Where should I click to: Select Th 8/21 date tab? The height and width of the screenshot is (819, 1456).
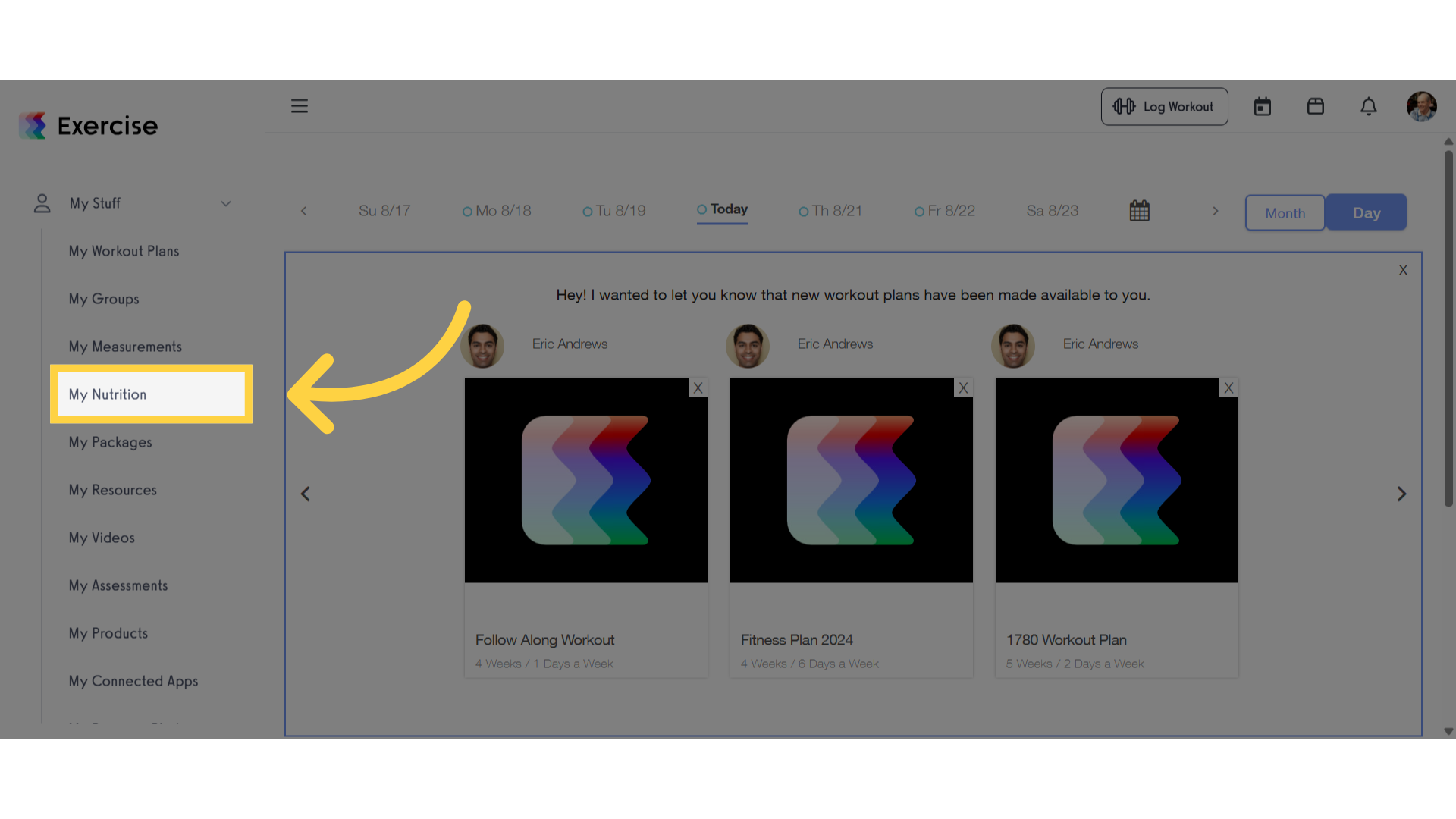(x=830, y=211)
